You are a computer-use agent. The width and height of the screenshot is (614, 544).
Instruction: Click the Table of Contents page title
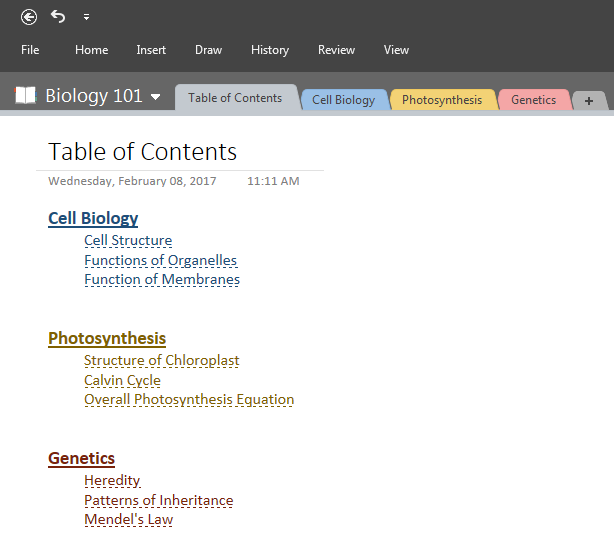click(142, 152)
